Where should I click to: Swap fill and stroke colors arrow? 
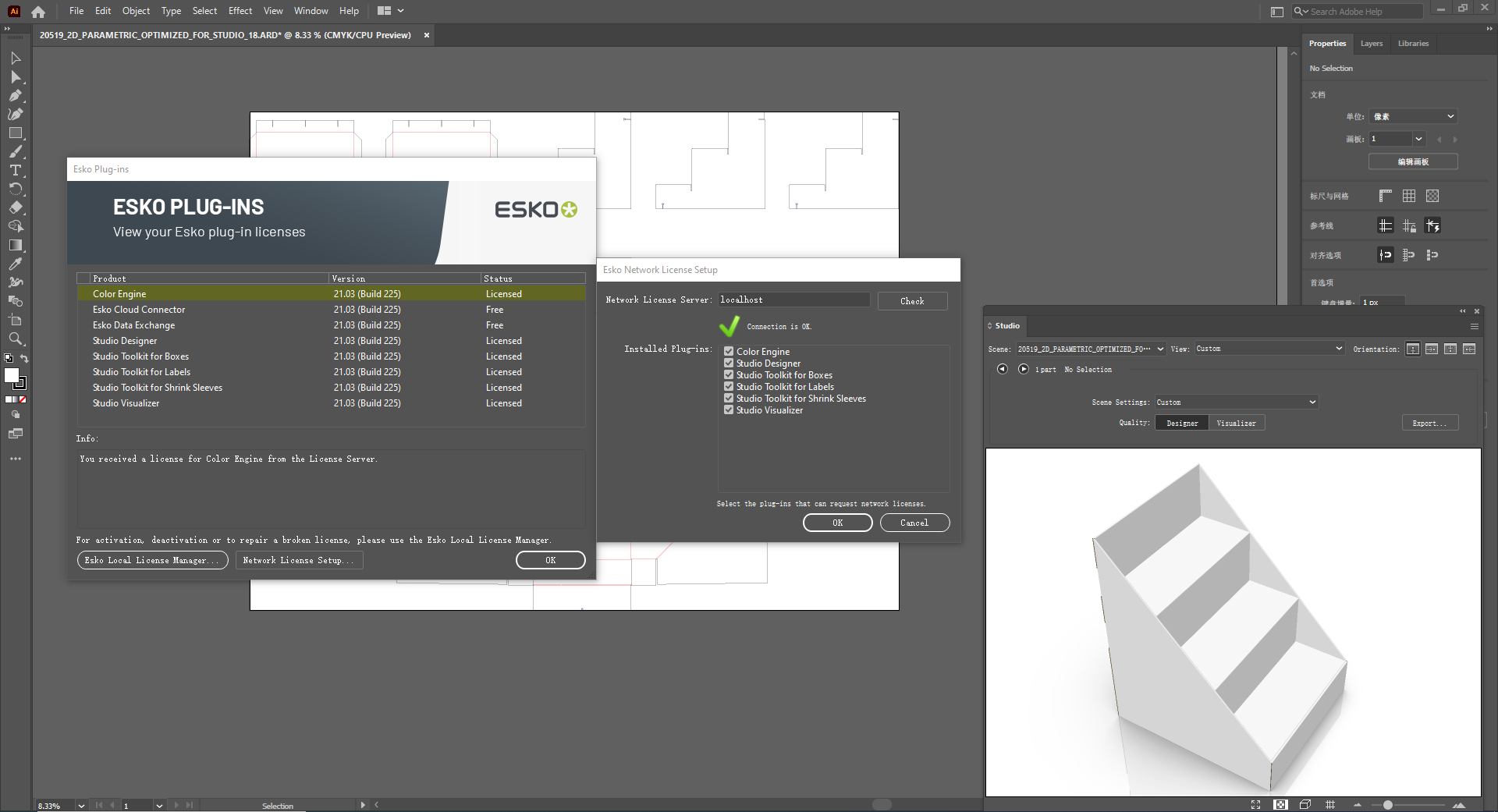coord(24,359)
